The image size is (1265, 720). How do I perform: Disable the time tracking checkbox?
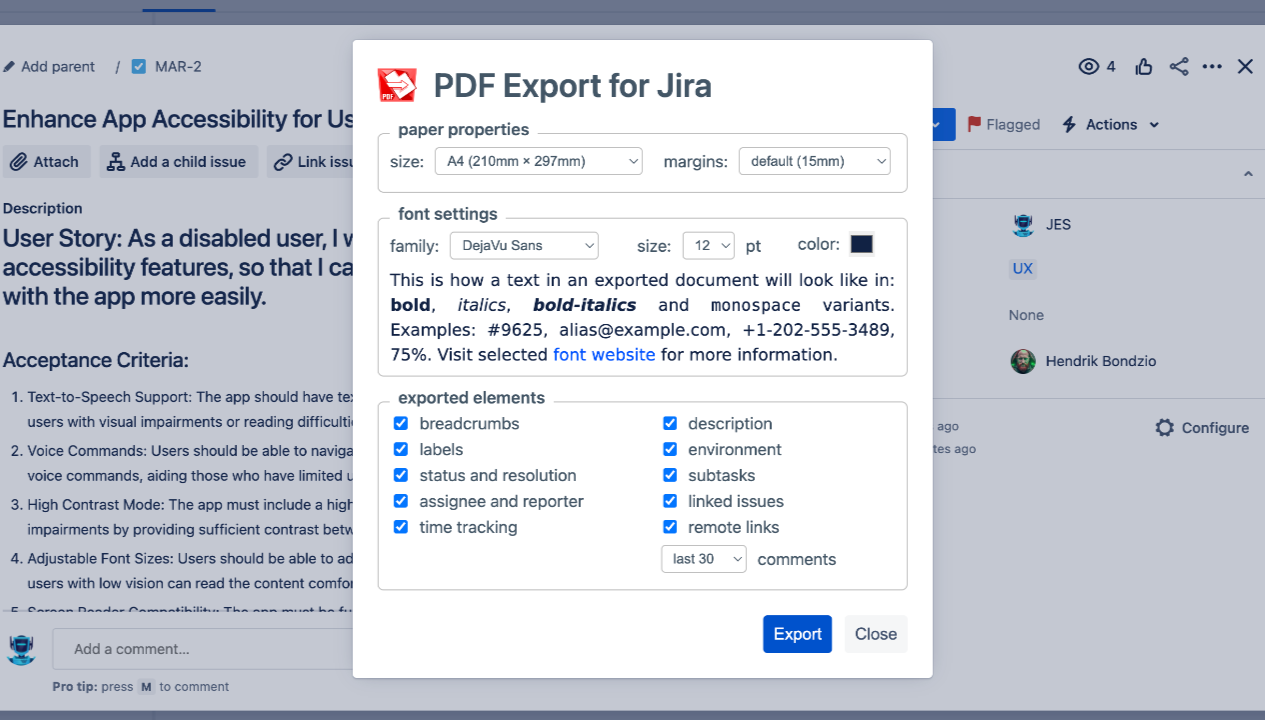[x=401, y=528]
